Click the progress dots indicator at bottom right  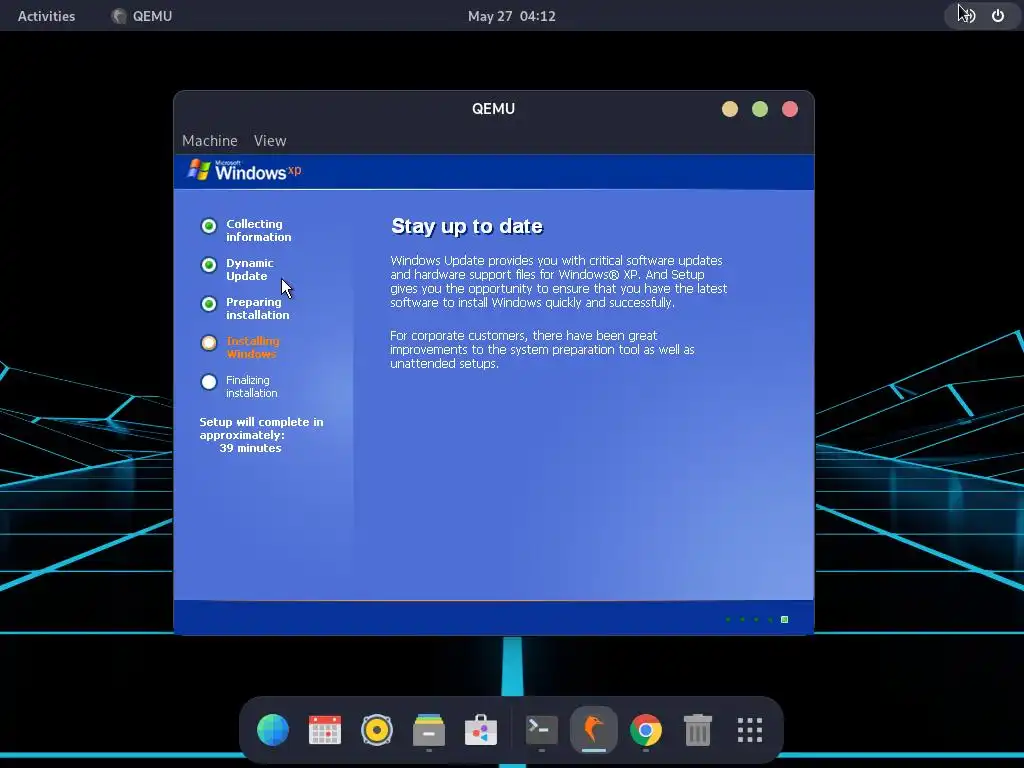click(x=758, y=619)
